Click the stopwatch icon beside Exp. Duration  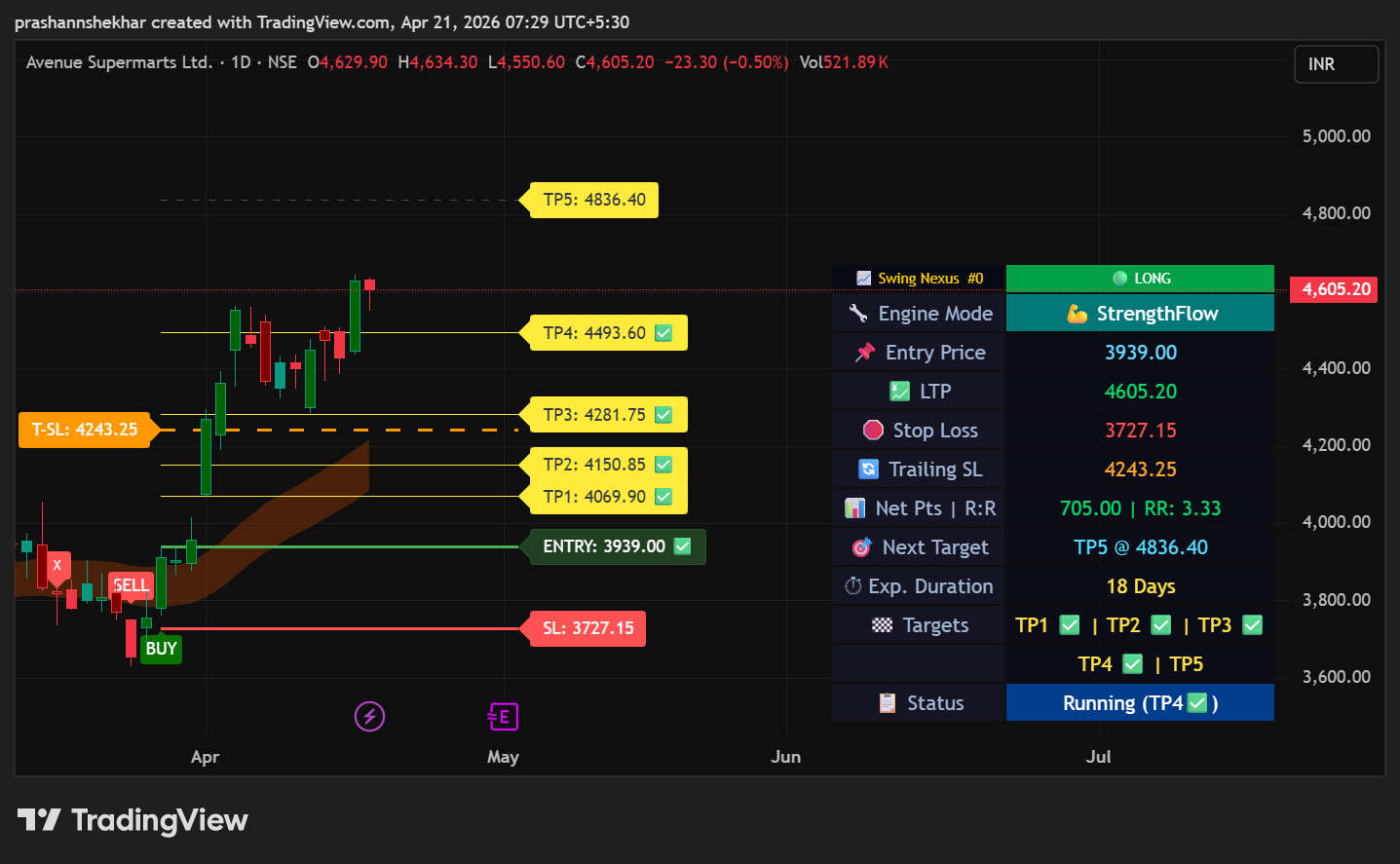pyautogui.click(x=852, y=586)
